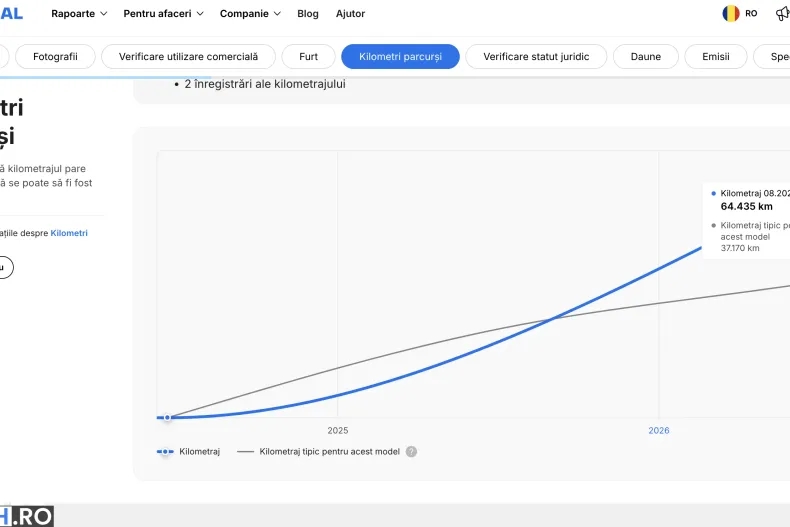Click the 37.170 km typical mileage value
The height and width of the screenshot is (527, 790).
pyautogui.click(x=740, y=248)
